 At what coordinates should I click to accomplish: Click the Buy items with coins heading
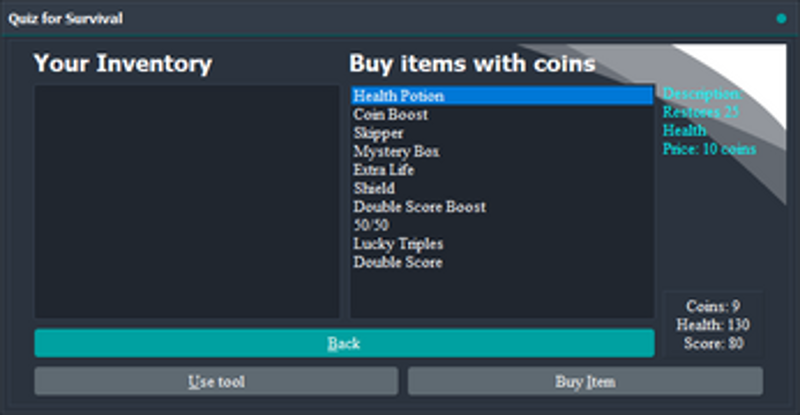point(472,64)
